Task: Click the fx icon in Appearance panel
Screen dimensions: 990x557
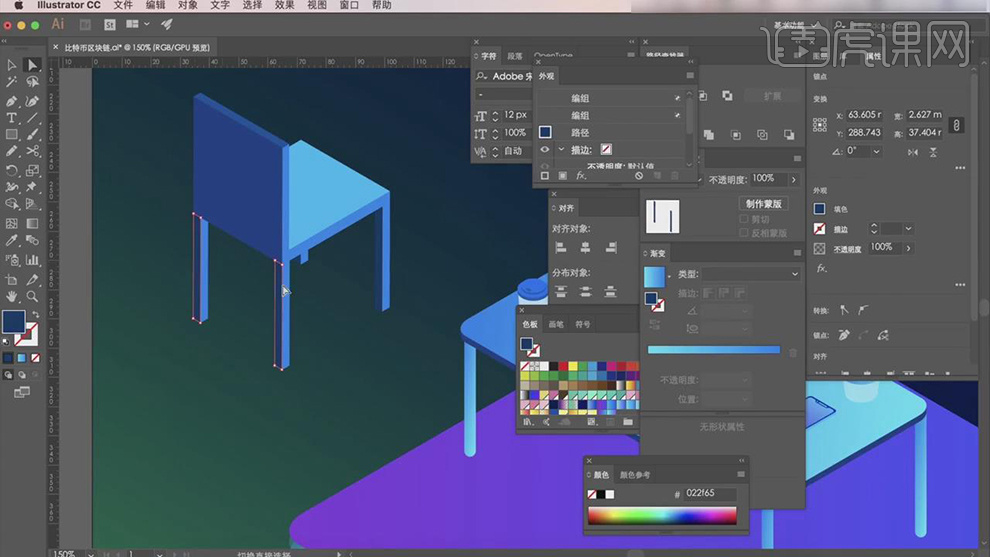Action: click(581, 176)
